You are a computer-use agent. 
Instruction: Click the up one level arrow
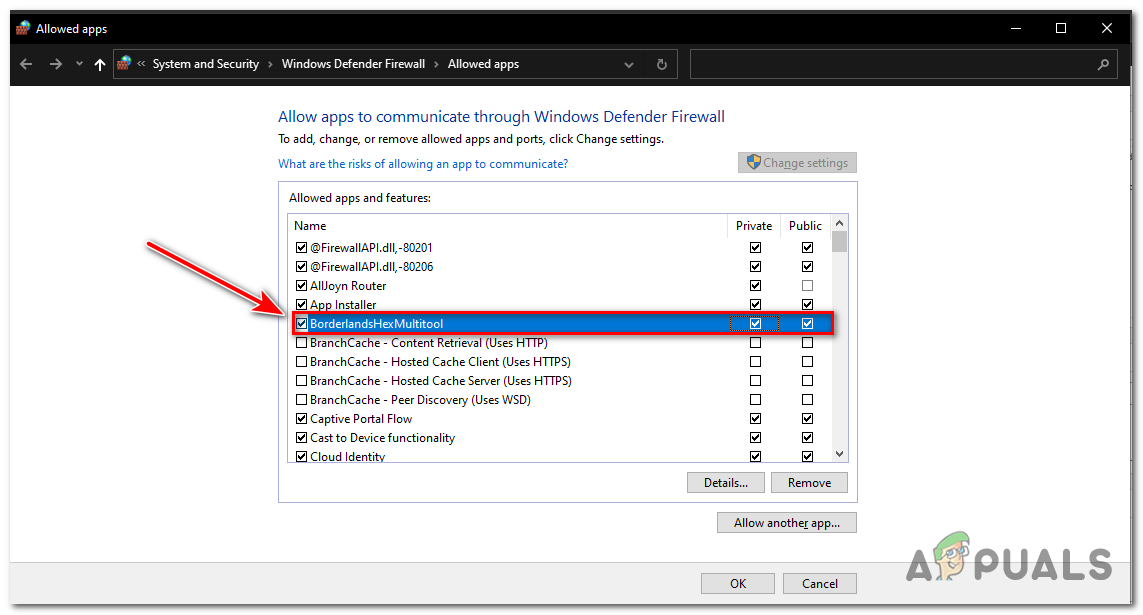pos(98,63)
